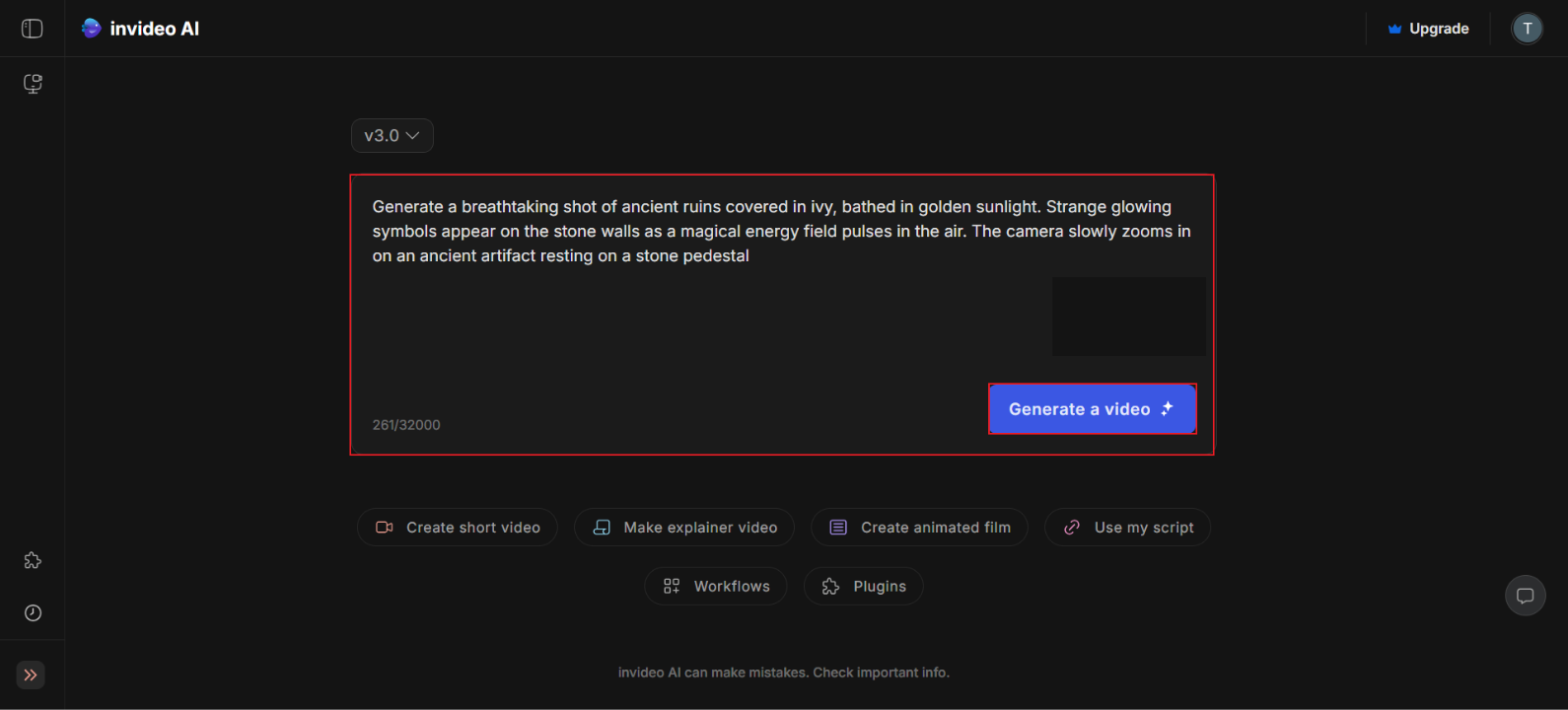The width and height of the screenshot is (1568, 710).
Task: Open the user profile avatar T
Action: pyautogui.click(x=1528, y=29)
